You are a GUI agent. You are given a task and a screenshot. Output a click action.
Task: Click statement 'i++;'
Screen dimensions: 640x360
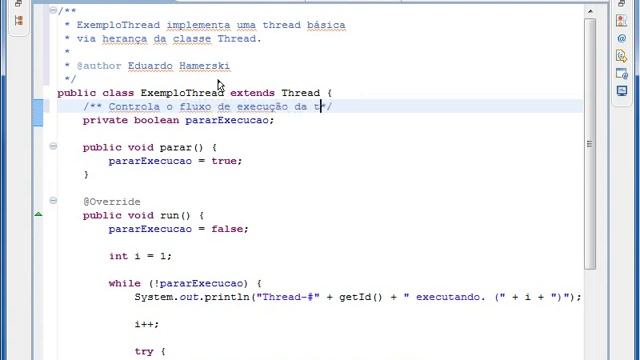[x=147, y=324]
